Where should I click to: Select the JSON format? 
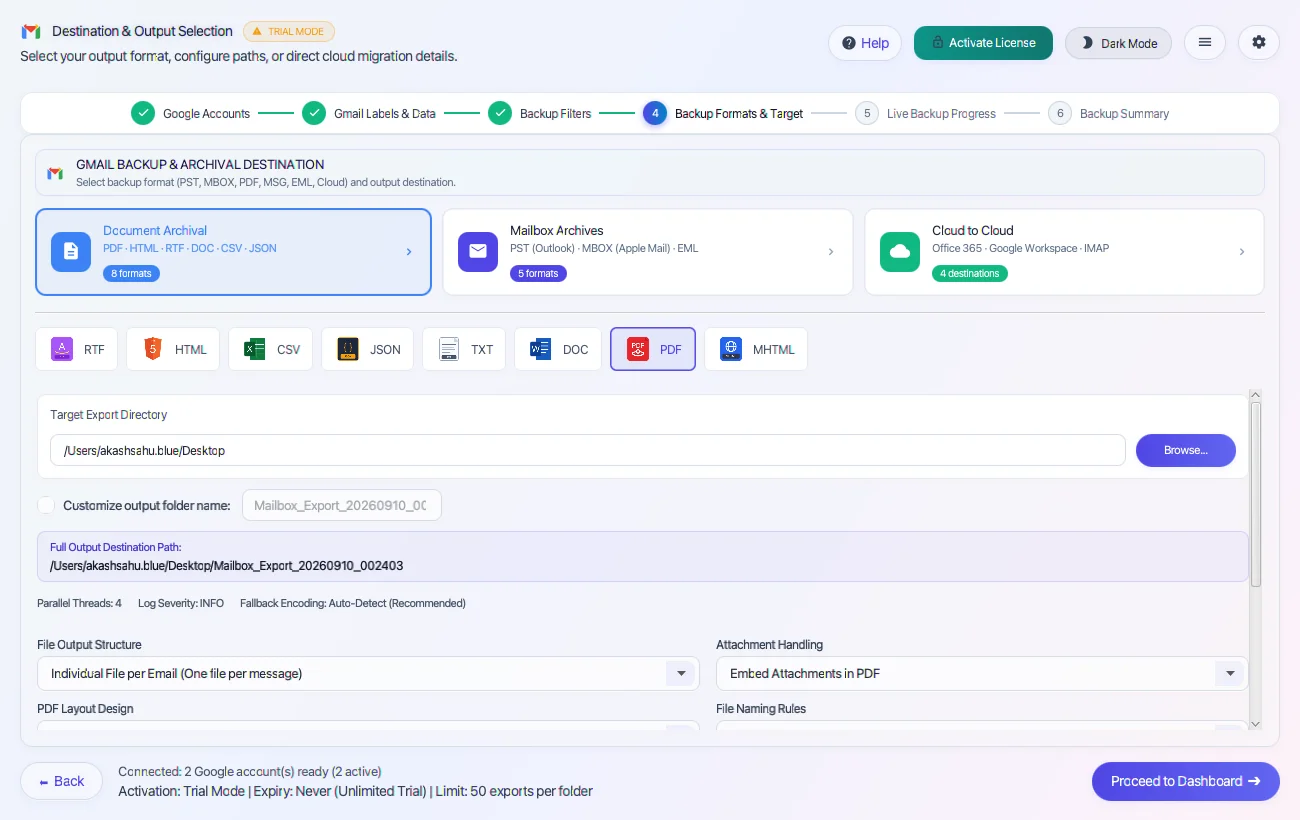(x=367, y=349)
